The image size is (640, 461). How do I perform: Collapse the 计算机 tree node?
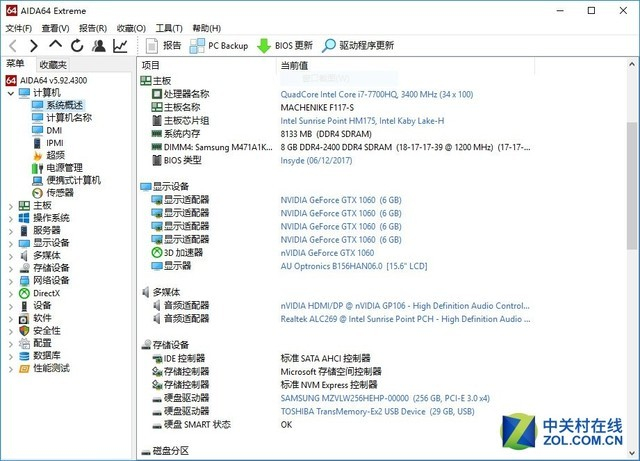11,94
